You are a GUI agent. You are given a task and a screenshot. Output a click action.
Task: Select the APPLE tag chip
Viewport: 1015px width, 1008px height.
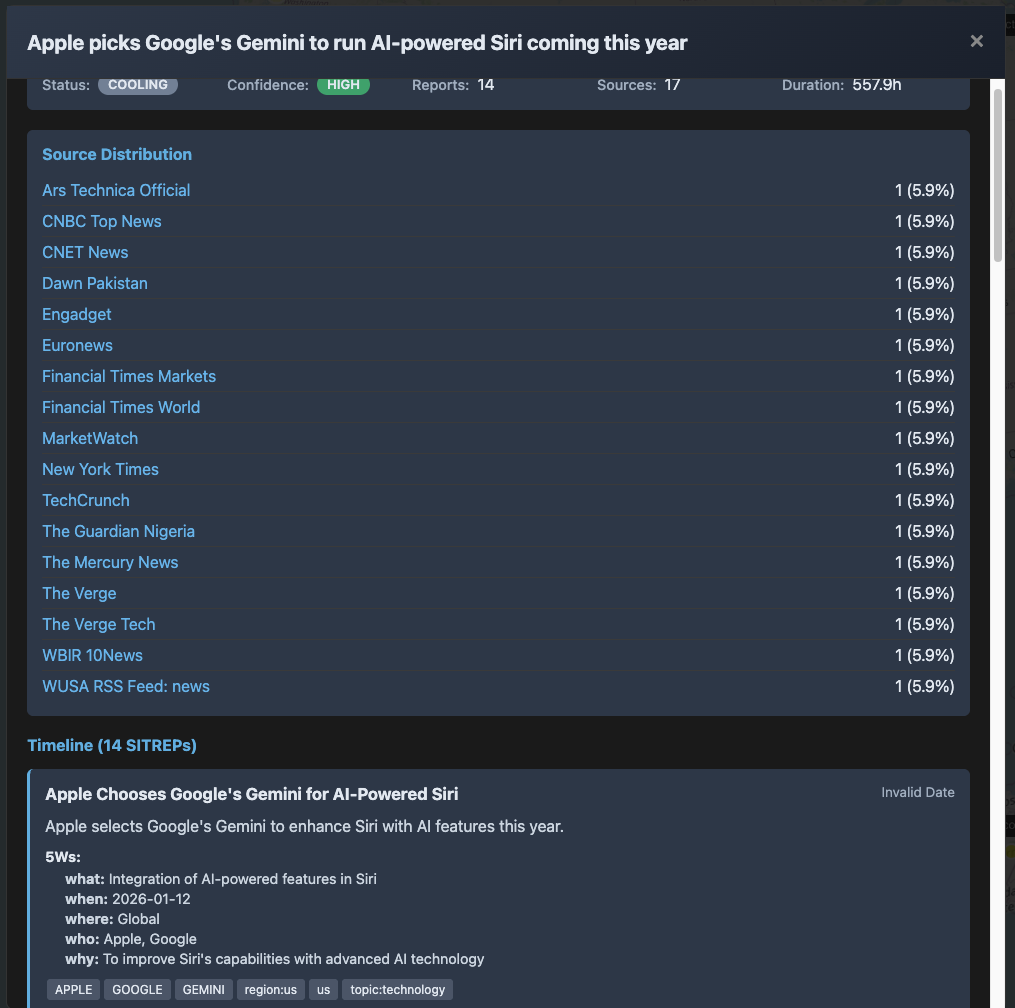point(73,990)
